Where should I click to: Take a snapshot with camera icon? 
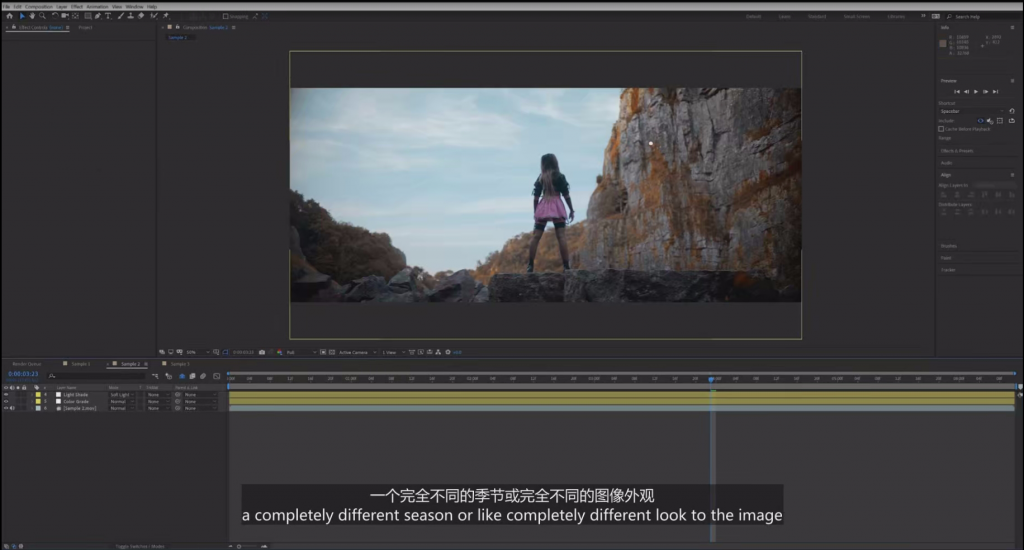click(262, 352)
